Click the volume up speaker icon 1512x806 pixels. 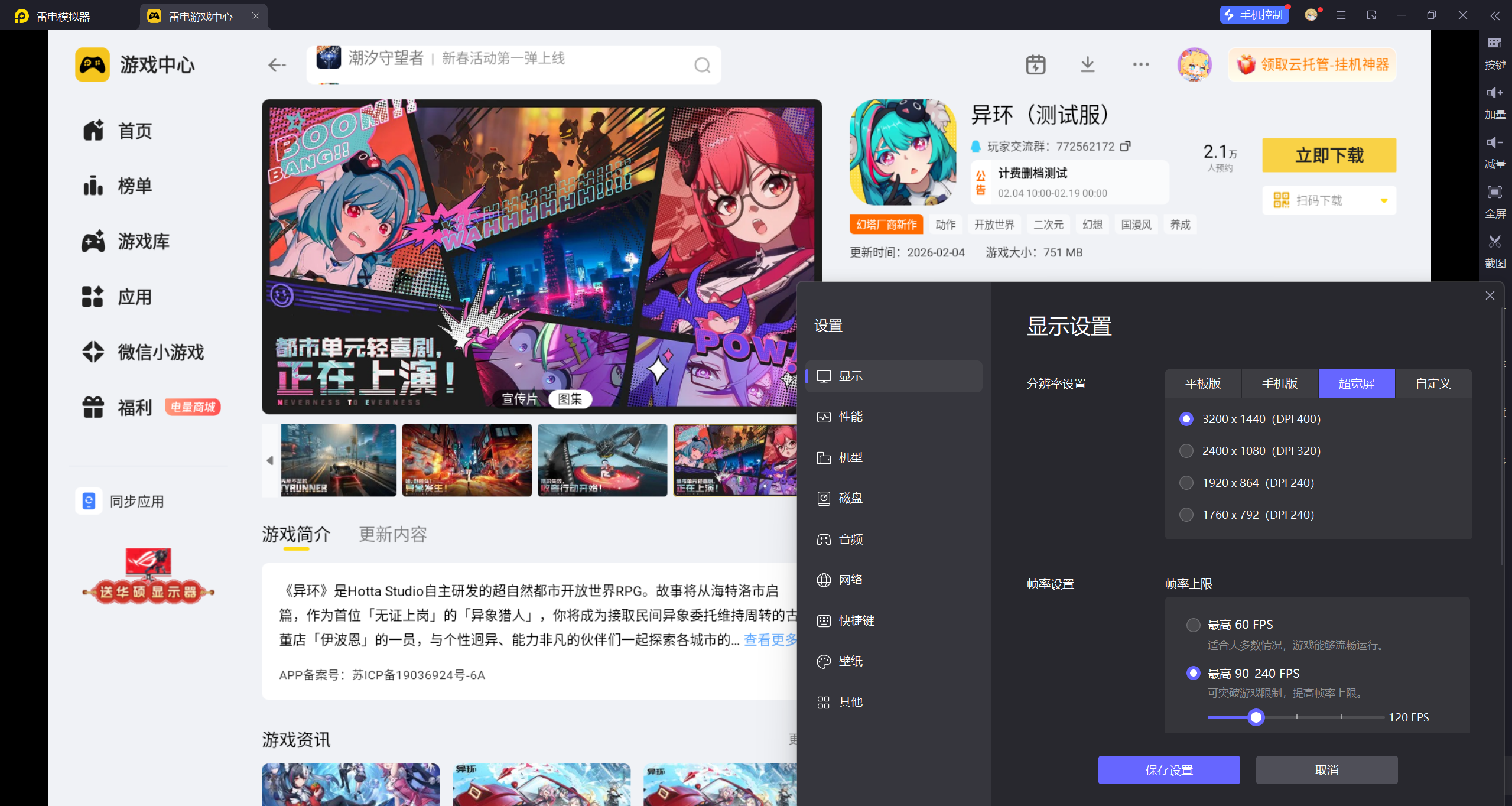1494,93
